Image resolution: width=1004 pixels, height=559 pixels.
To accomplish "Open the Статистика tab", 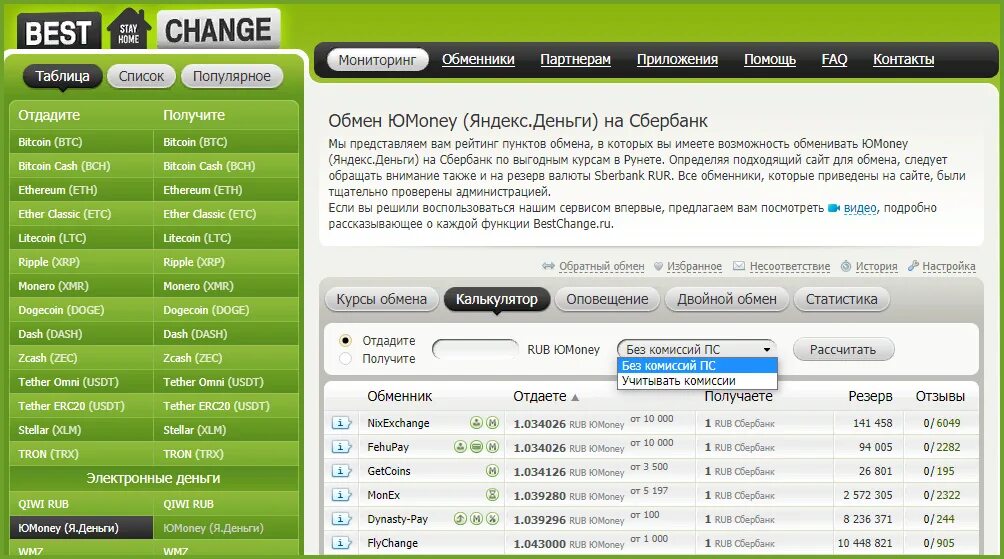I will (x=841, y=299).
